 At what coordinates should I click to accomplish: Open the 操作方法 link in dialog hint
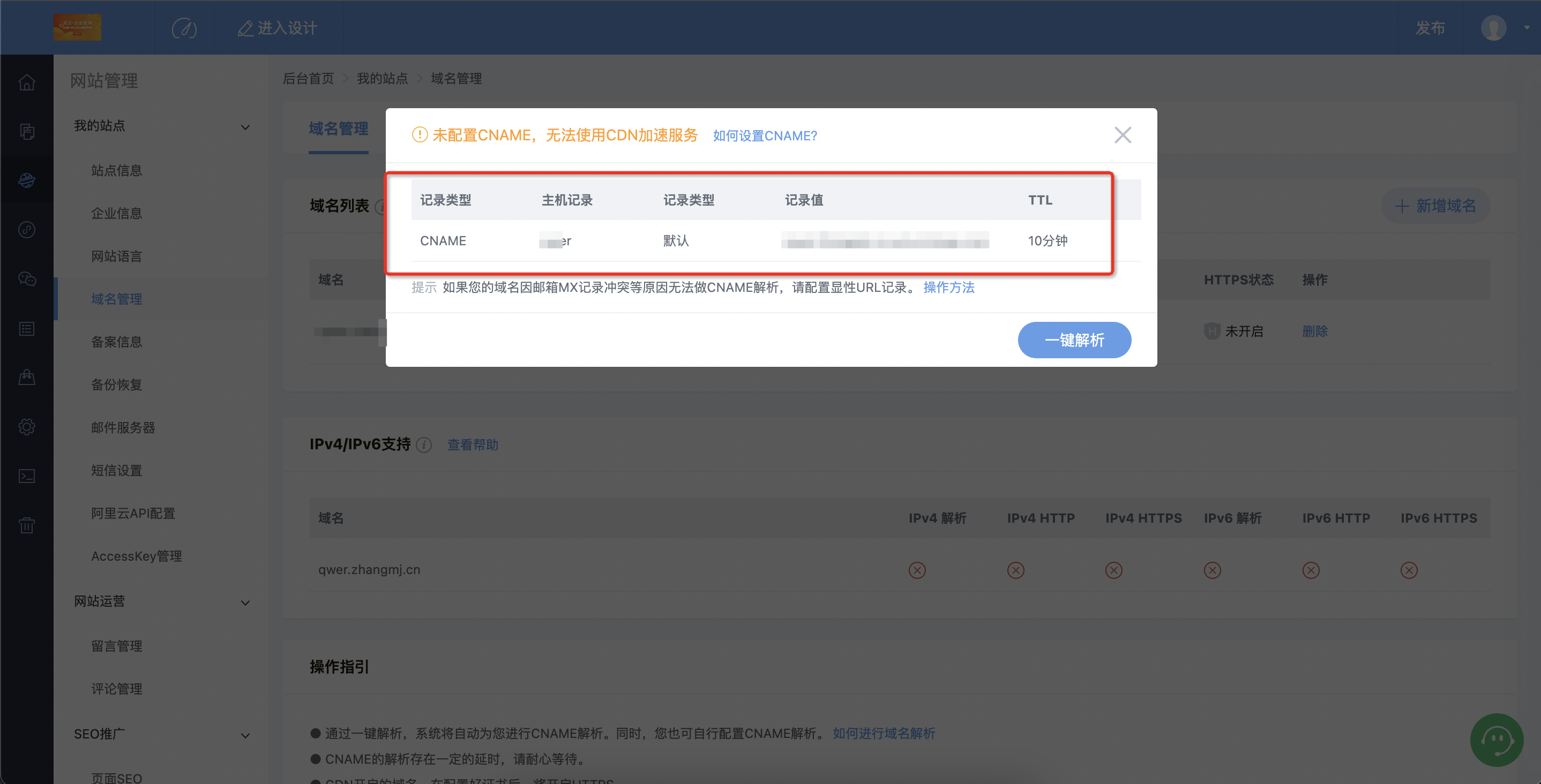[x=949, y=288]
